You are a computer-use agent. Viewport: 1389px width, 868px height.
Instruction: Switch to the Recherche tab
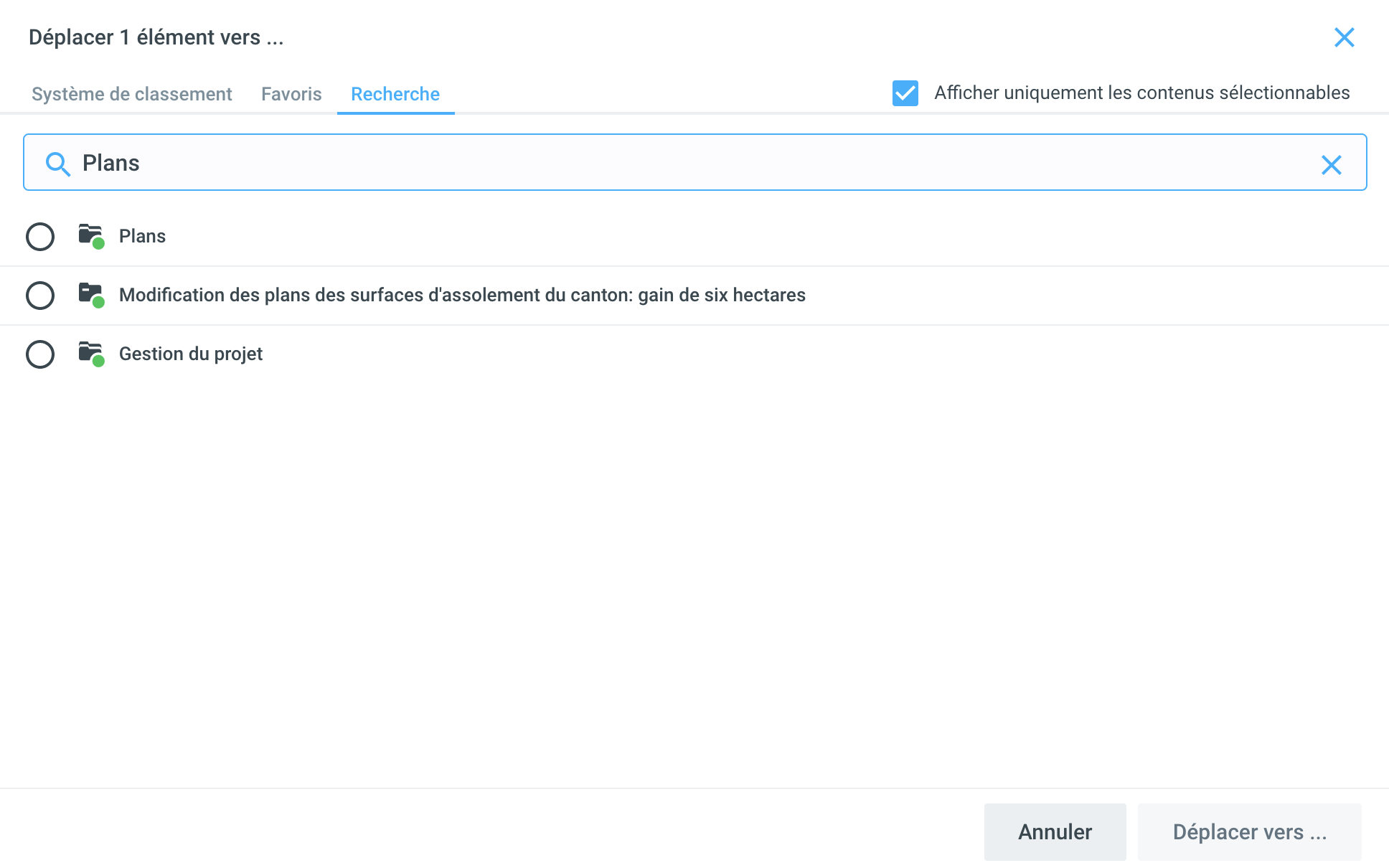coord(395,94)
